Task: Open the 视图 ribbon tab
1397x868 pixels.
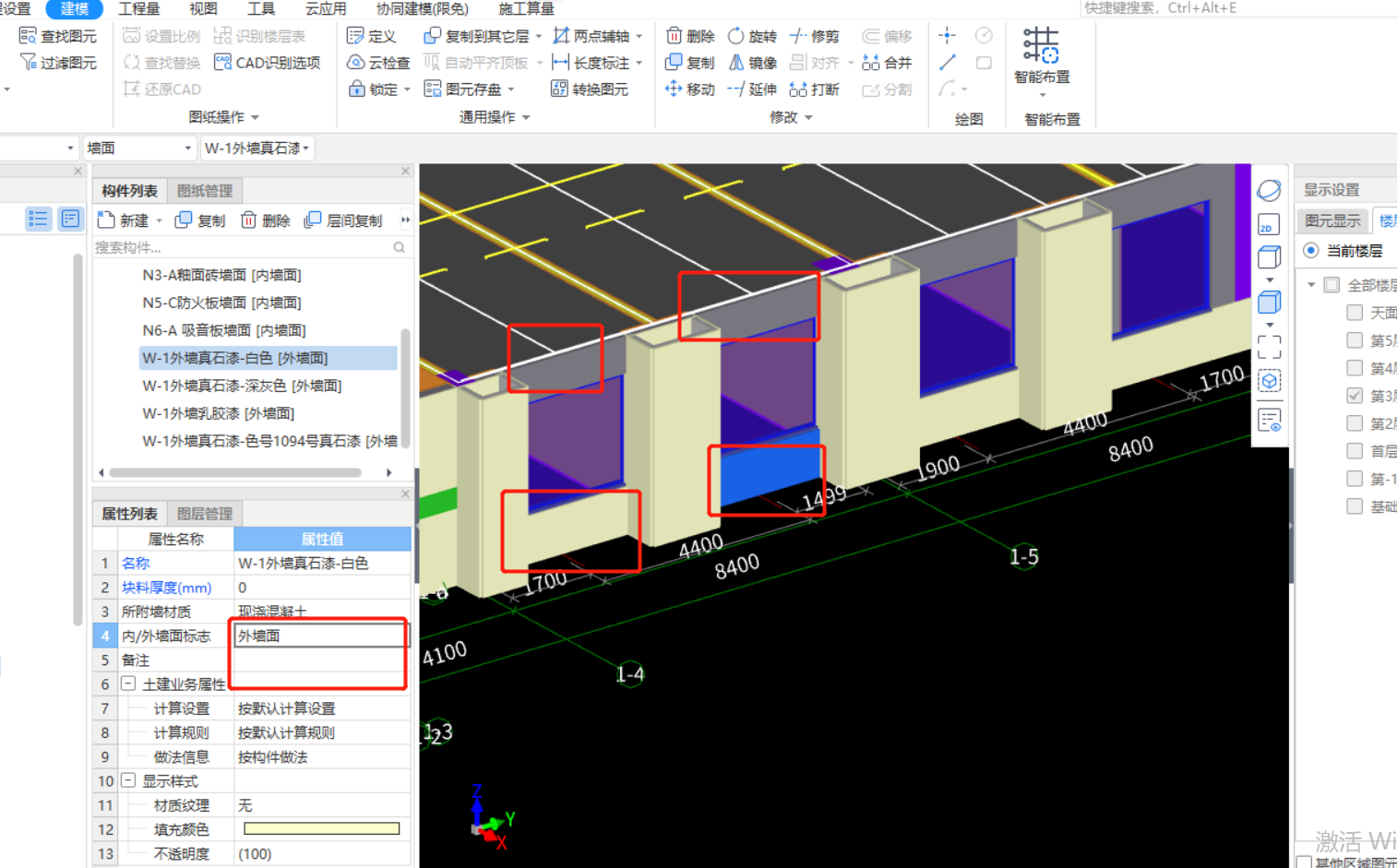Action: [203, 9]
